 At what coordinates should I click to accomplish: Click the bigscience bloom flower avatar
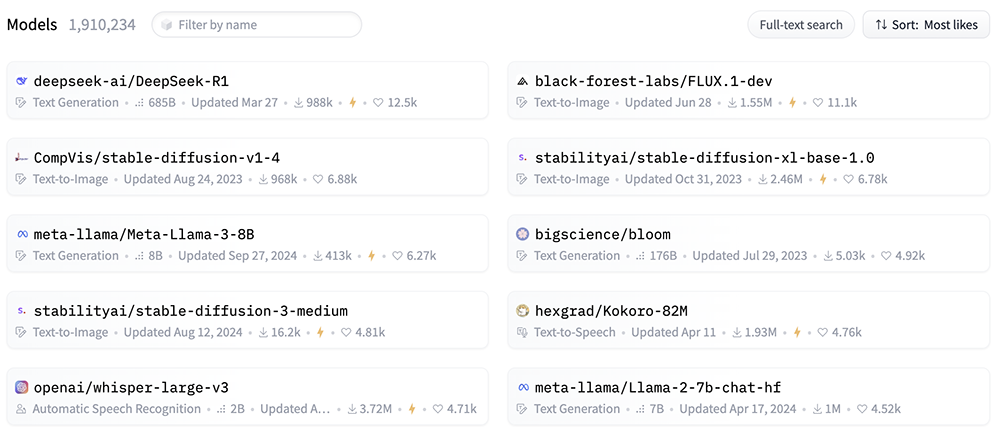[x=522, y=234]
